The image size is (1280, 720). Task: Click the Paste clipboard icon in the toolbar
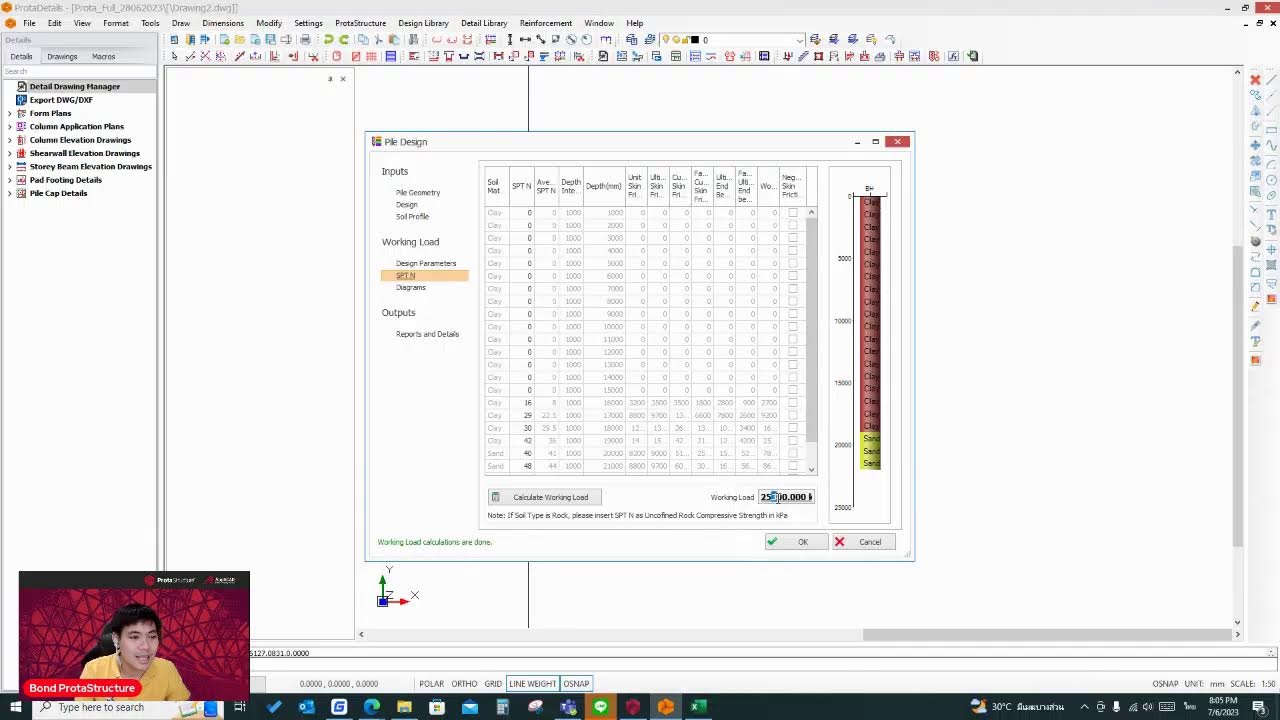point(394,40)
